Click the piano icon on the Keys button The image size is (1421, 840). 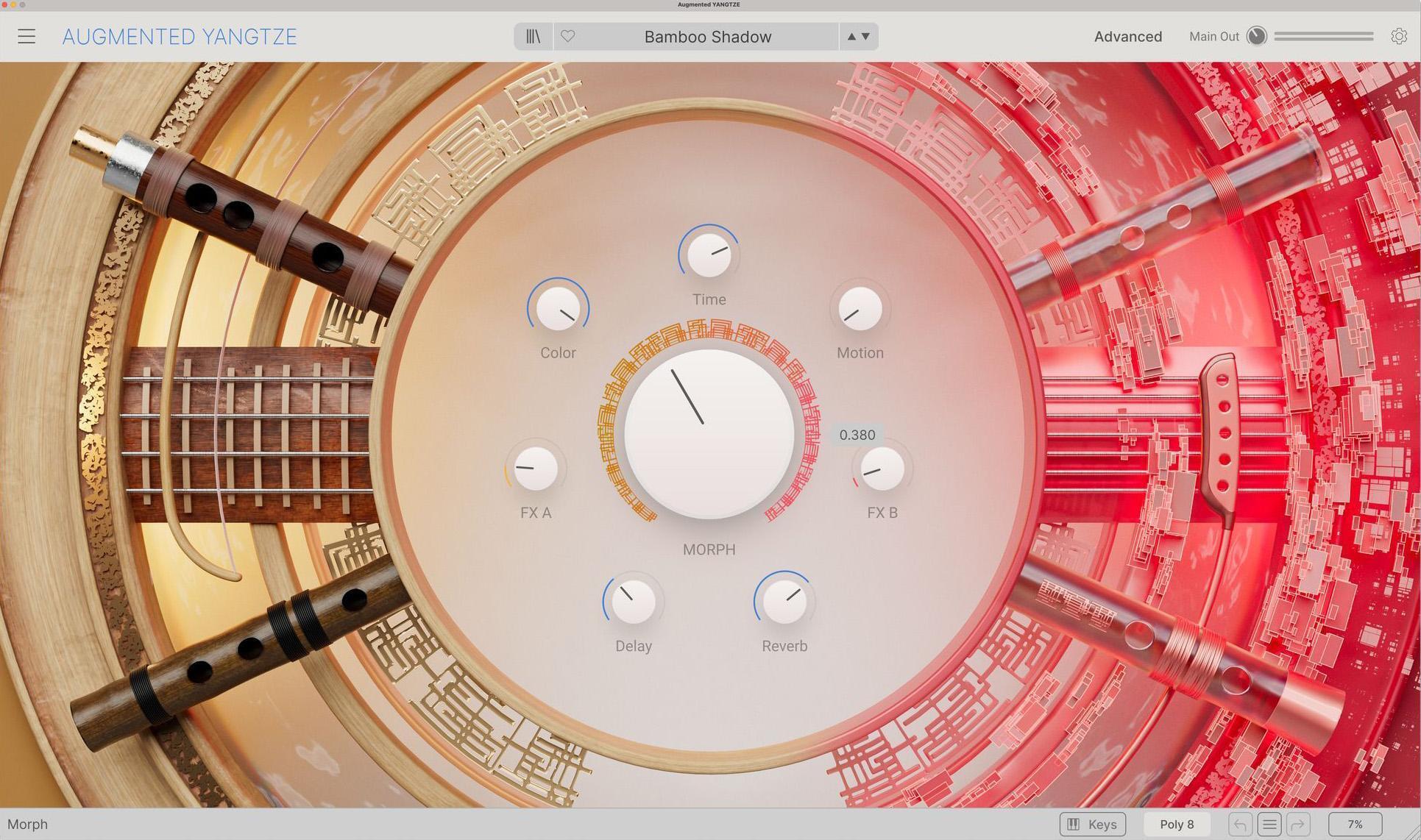[1073, 824]
